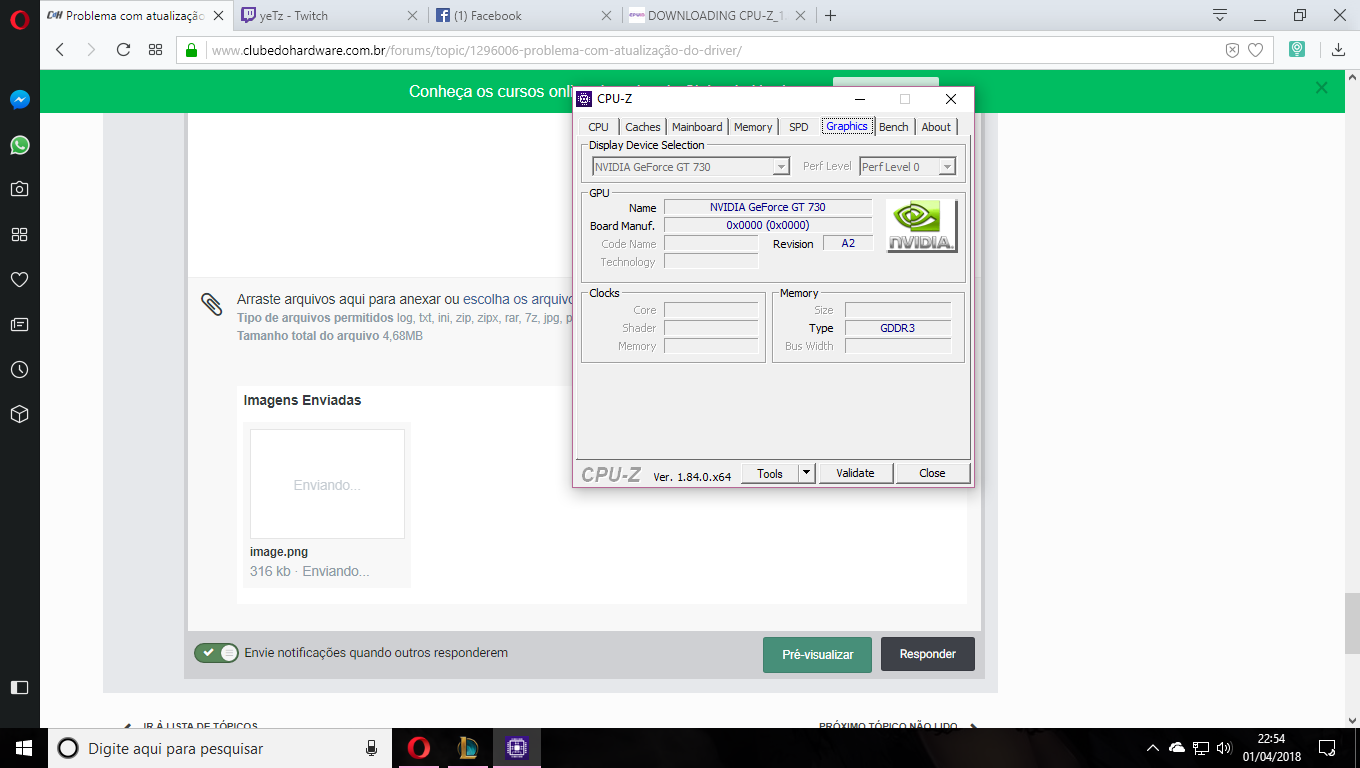Click the GPU Name field value
Screen dimensions: 1360x768
coord(768,207)
